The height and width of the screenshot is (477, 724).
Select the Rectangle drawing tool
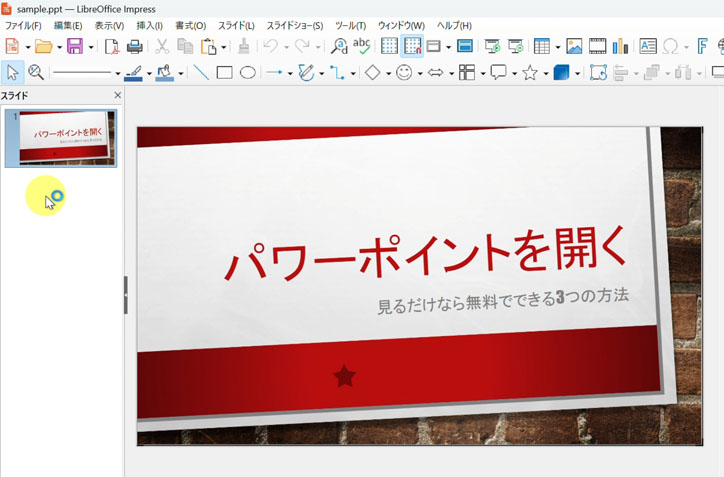[224, 72]
